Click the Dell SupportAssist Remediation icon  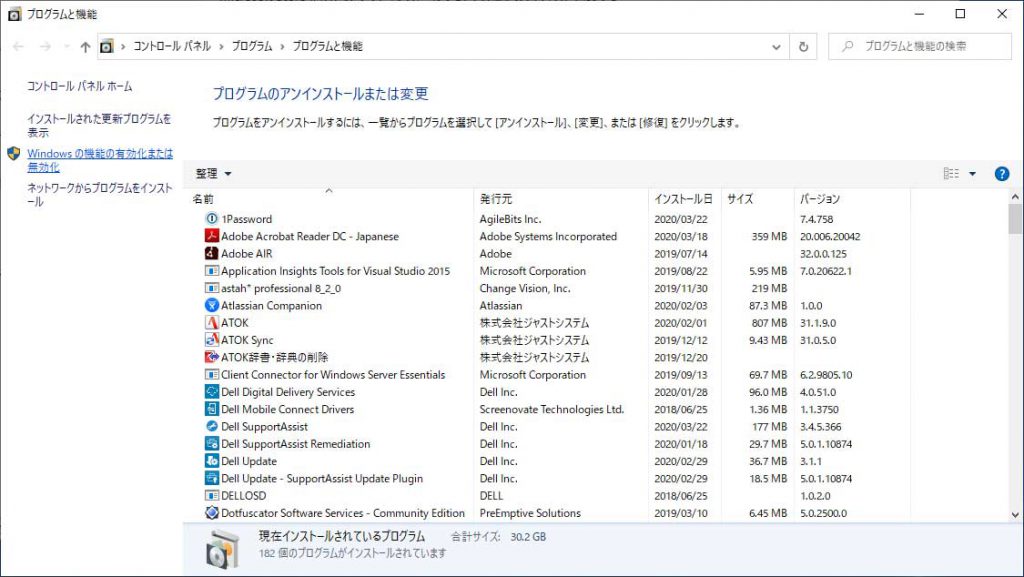(x=212, y=443)
